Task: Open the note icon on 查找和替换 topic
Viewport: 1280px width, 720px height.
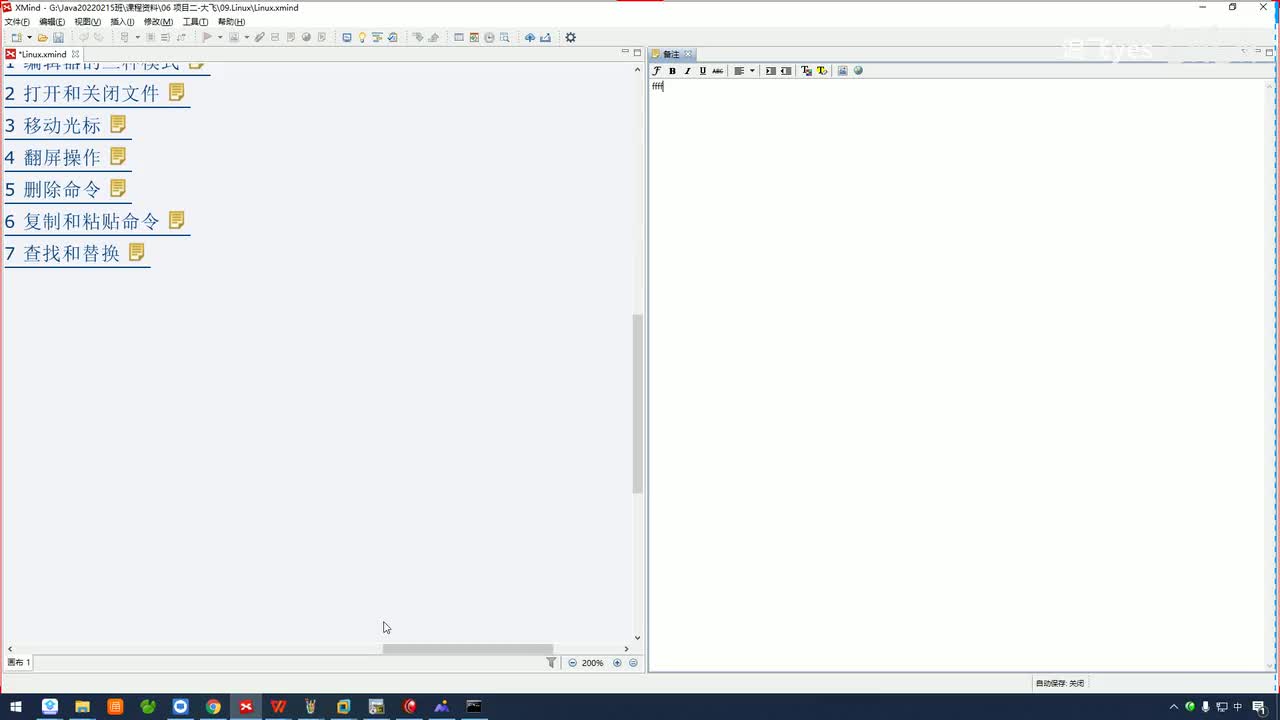Action: 137,252
